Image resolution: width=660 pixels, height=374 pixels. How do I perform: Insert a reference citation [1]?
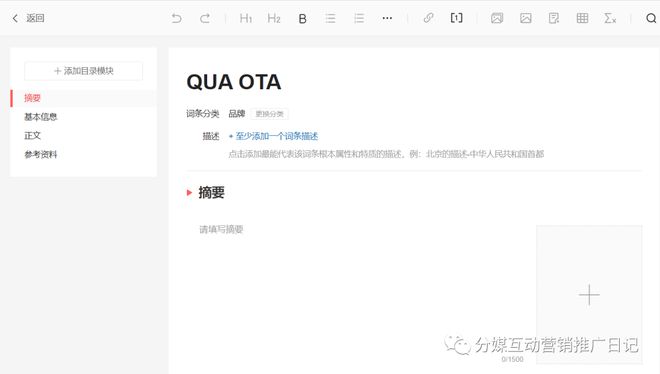(x=456, y=18)
